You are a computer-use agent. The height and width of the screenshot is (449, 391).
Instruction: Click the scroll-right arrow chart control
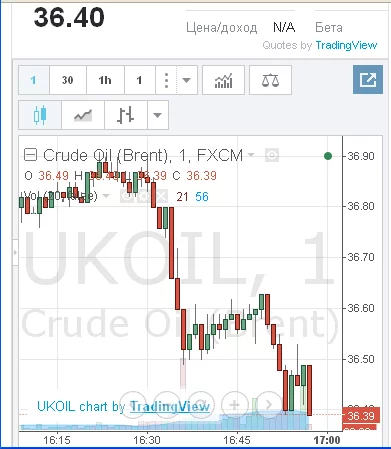269,405
